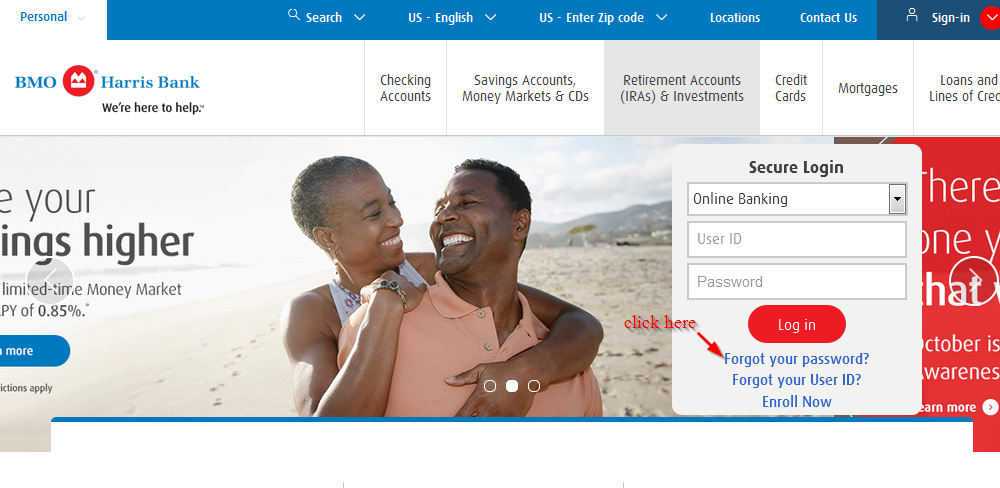This screenshot has height=488, width=1000.
Task: Open the Online Banking login type dropdown
Action: 797,199
